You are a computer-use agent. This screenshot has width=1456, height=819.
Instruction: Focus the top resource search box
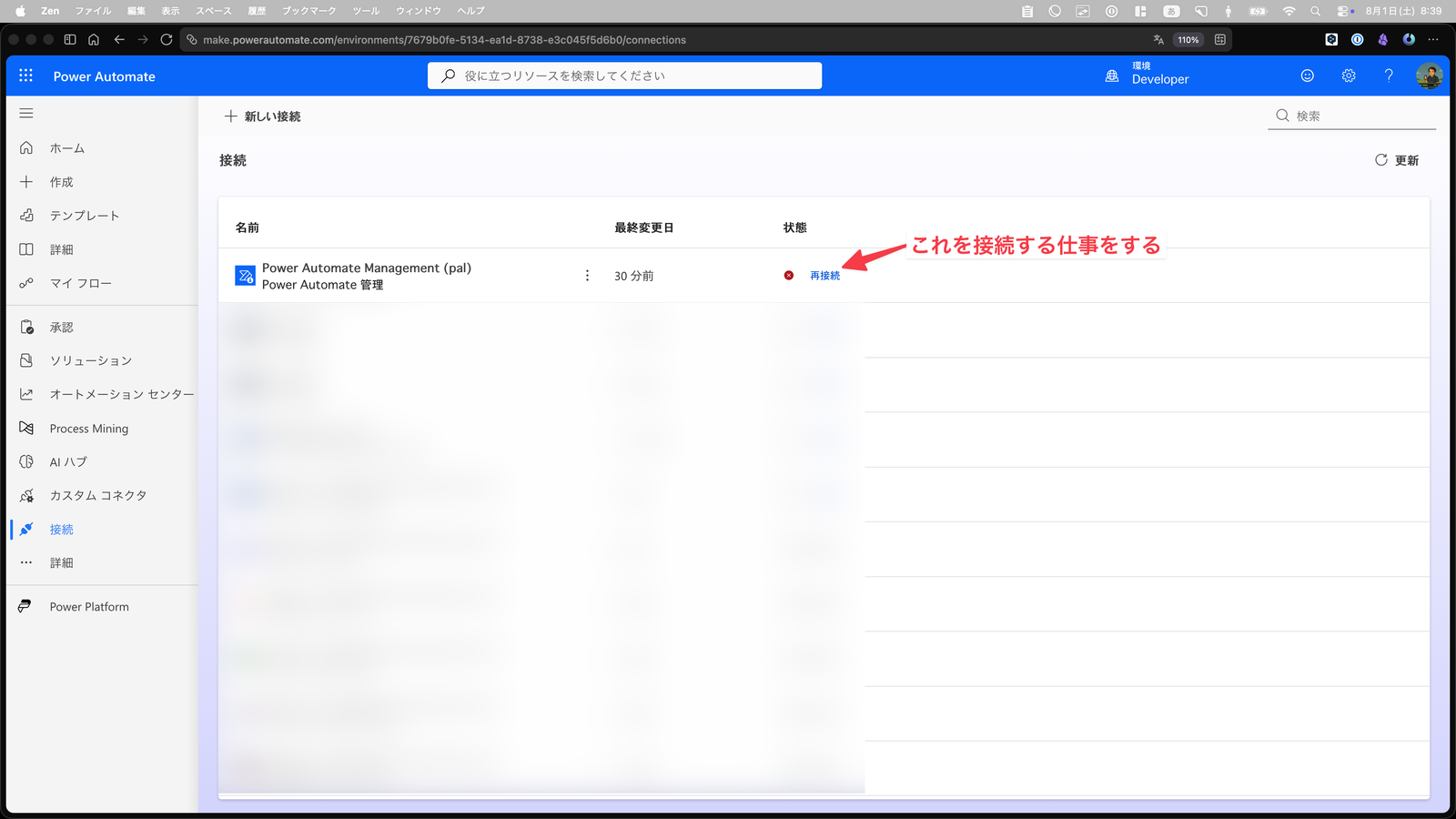tap(624, 76)
